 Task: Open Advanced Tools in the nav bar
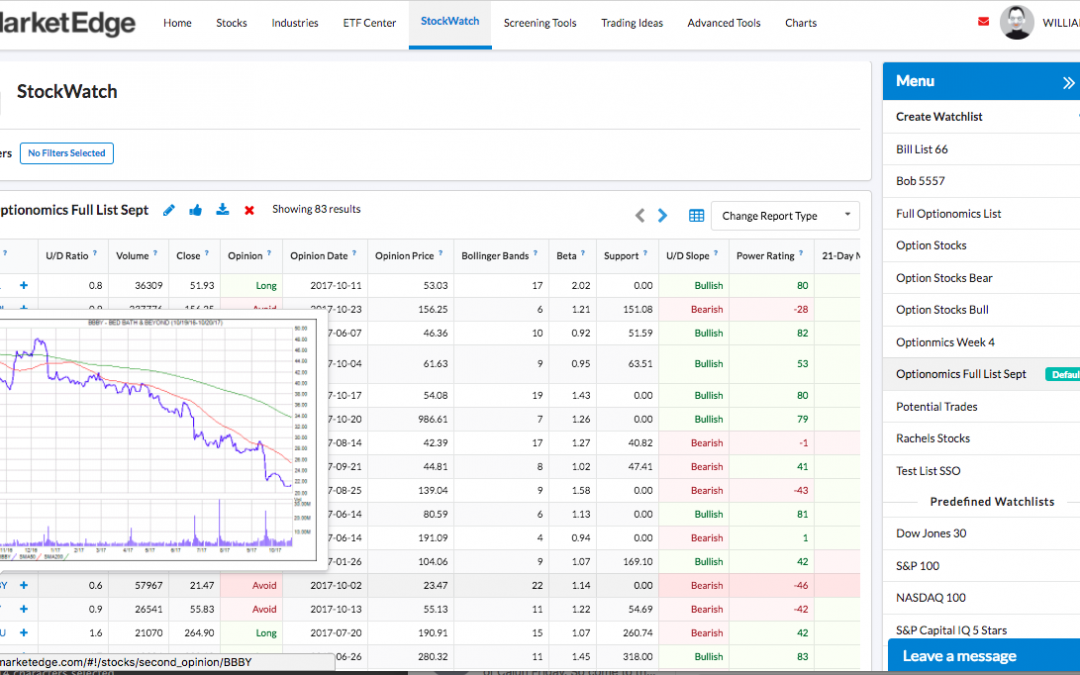click(724, 23)
